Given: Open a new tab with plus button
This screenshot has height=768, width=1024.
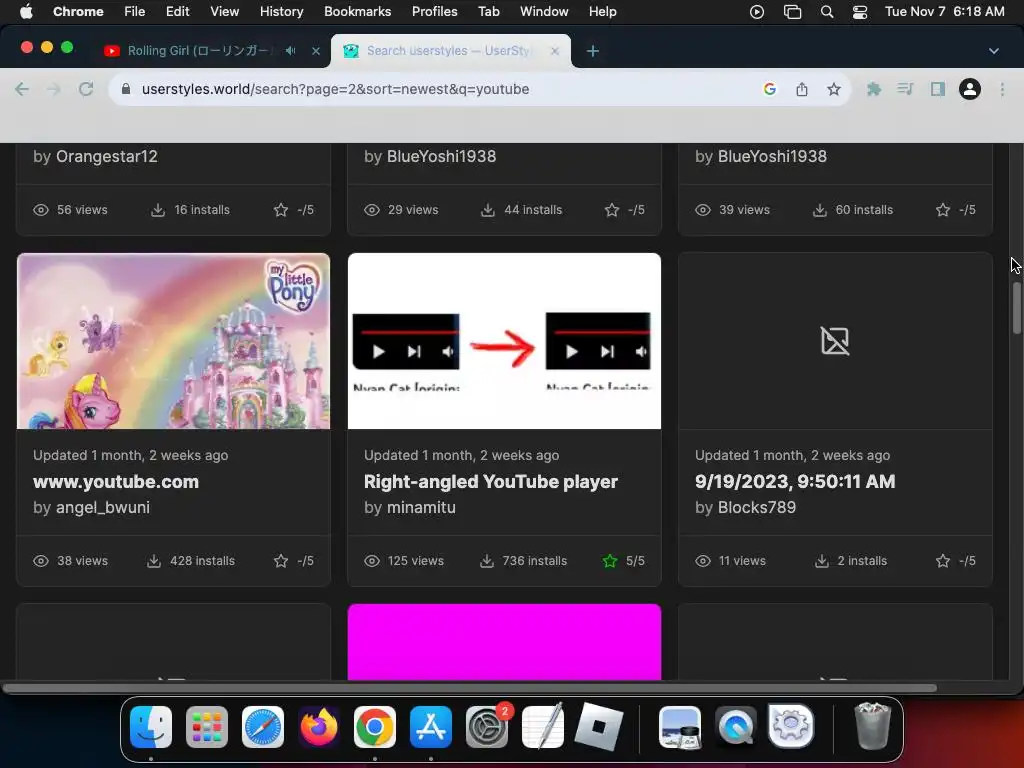Looking at the screenshot, I should pyautogui.click(x=592, y=51).
